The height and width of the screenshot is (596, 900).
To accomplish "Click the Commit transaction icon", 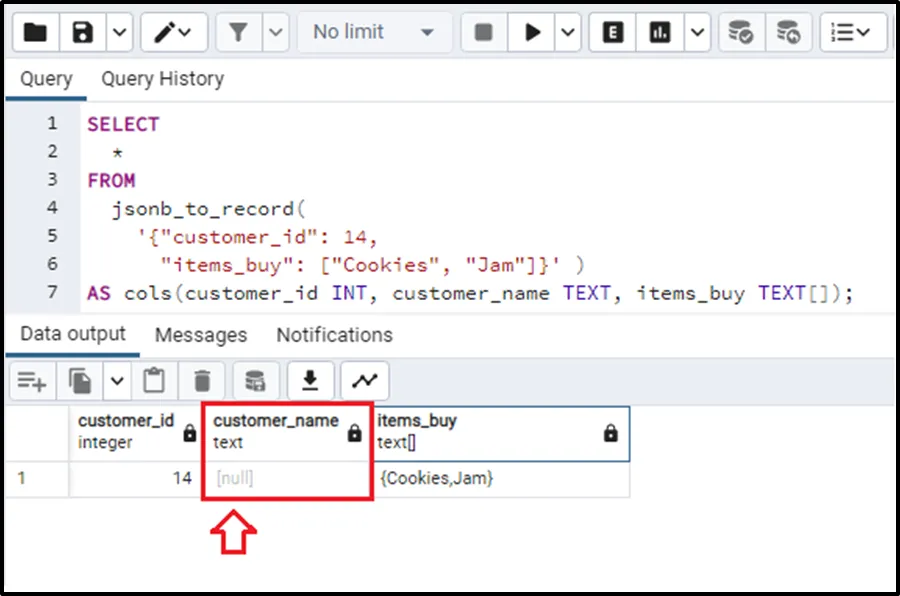I will [741, 33].
